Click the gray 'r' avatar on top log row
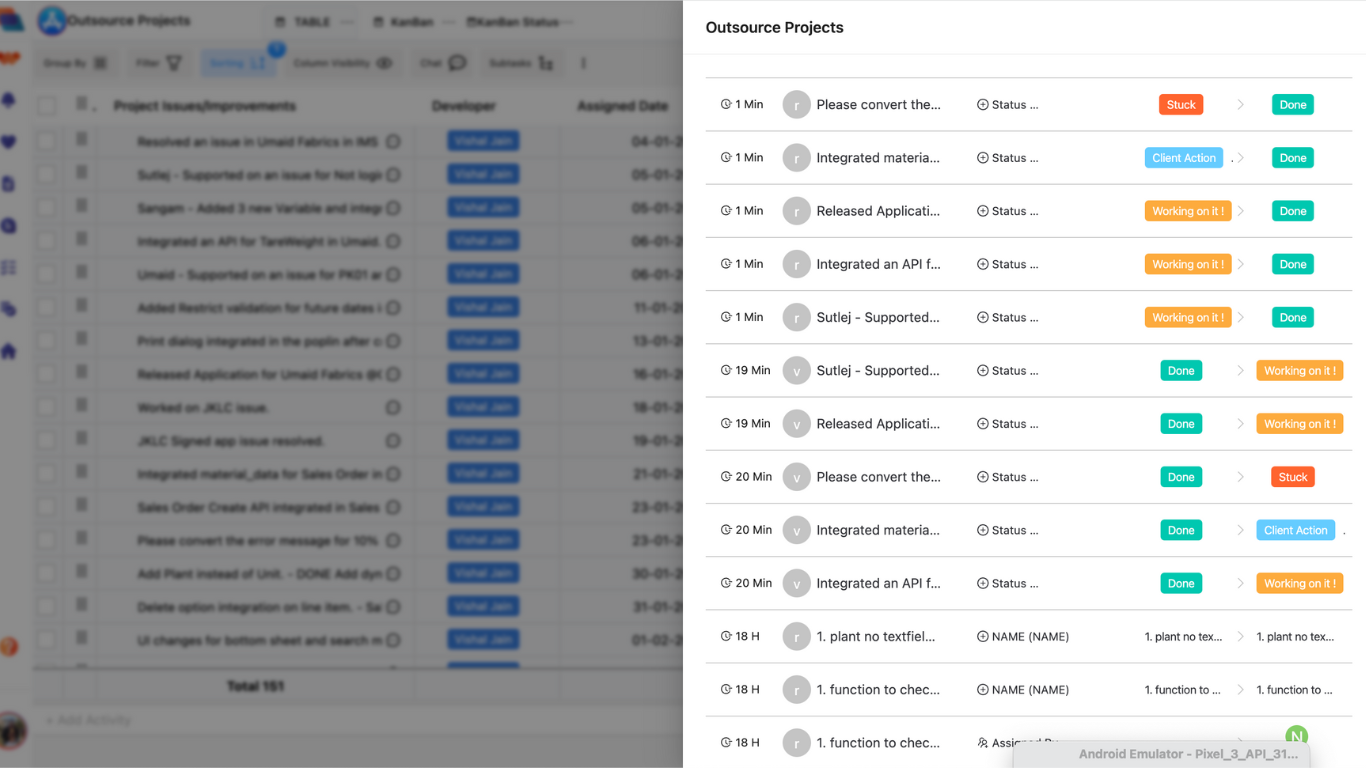The image size is (1366, 768). coord(796,105)
